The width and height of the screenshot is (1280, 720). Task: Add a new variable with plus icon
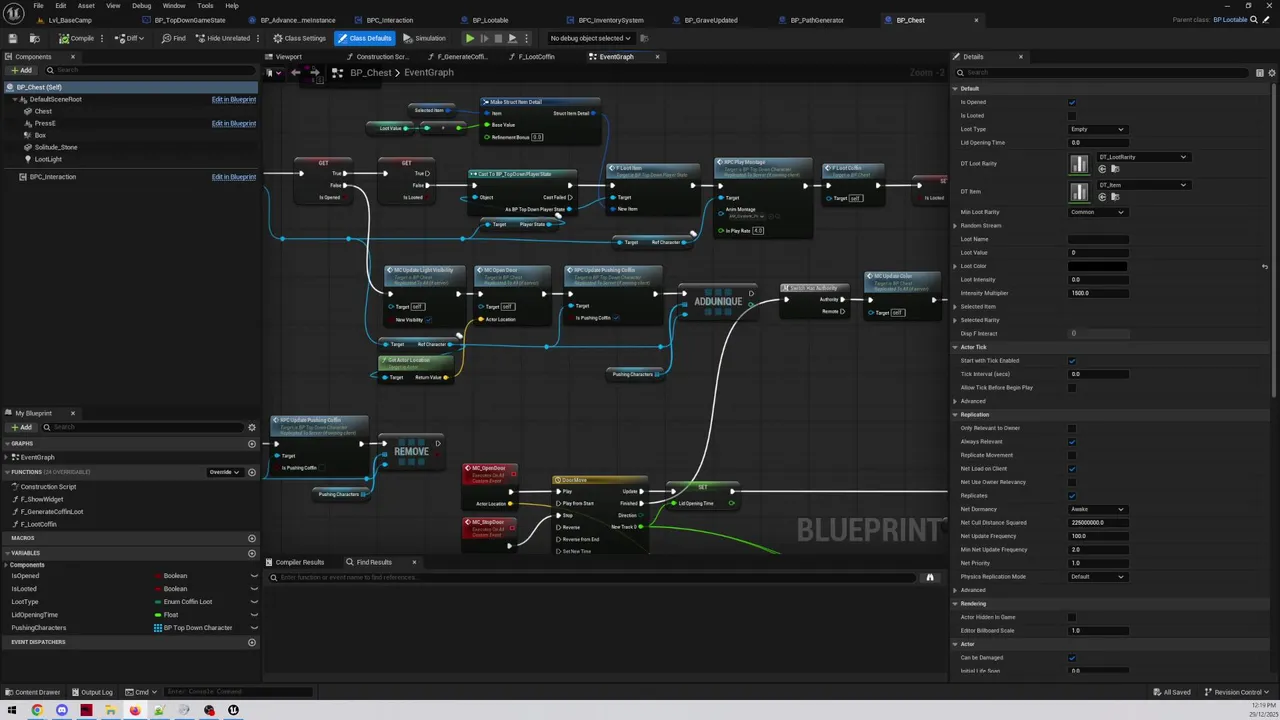tap(251, 553)
